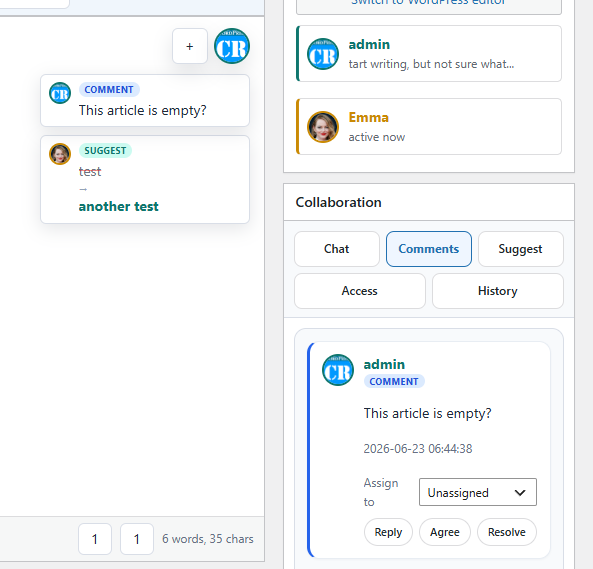Image resolution: width=593 pixels, height=569 pixels.
Task: Open the 'Assign to' Unassigned dropdown
Action: (x=478, y=492)
